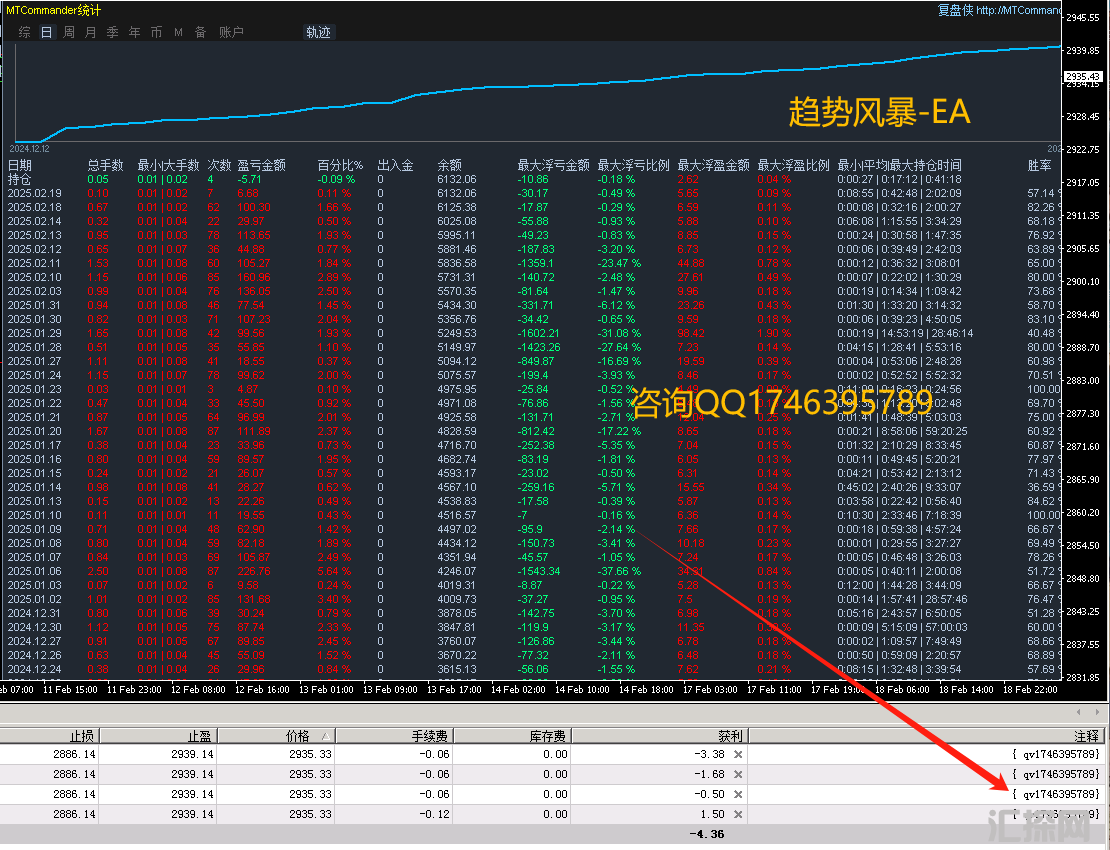This screenshot has height=850, width=1110.
Task: Click the commission value -0.12
Action: point(434,815)
